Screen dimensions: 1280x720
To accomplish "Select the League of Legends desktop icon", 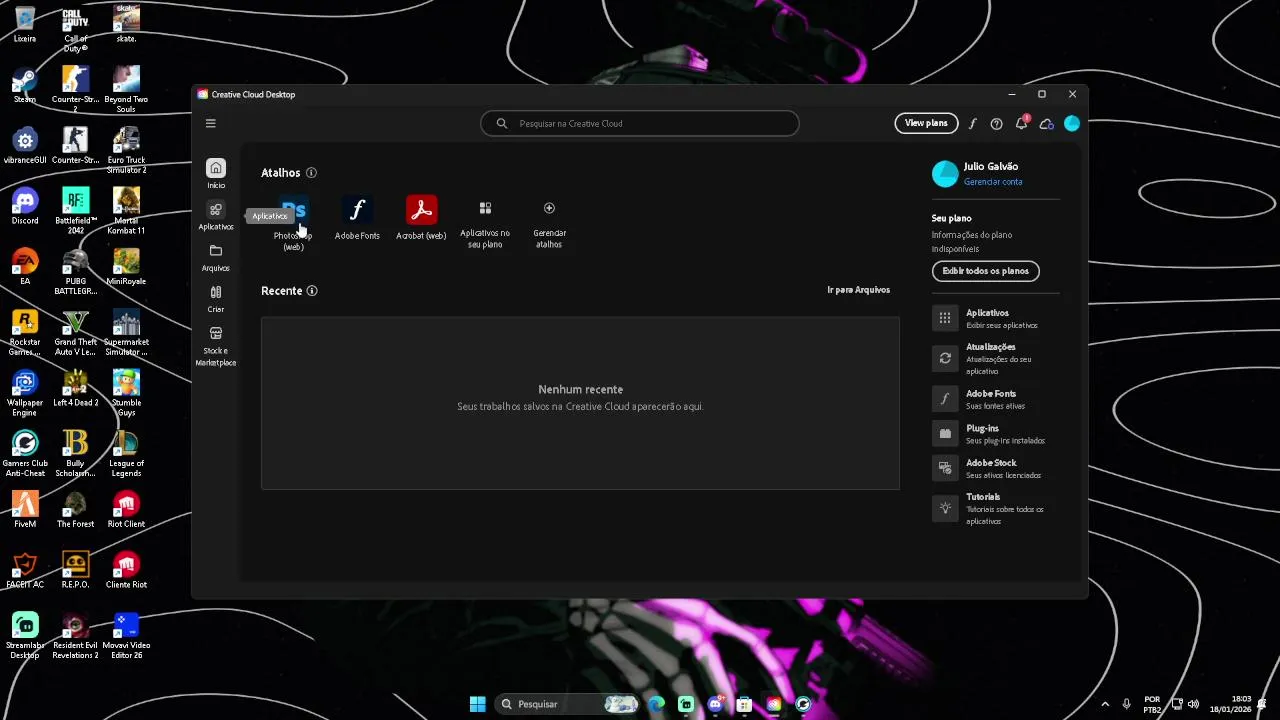I will [x=126, y=454].
